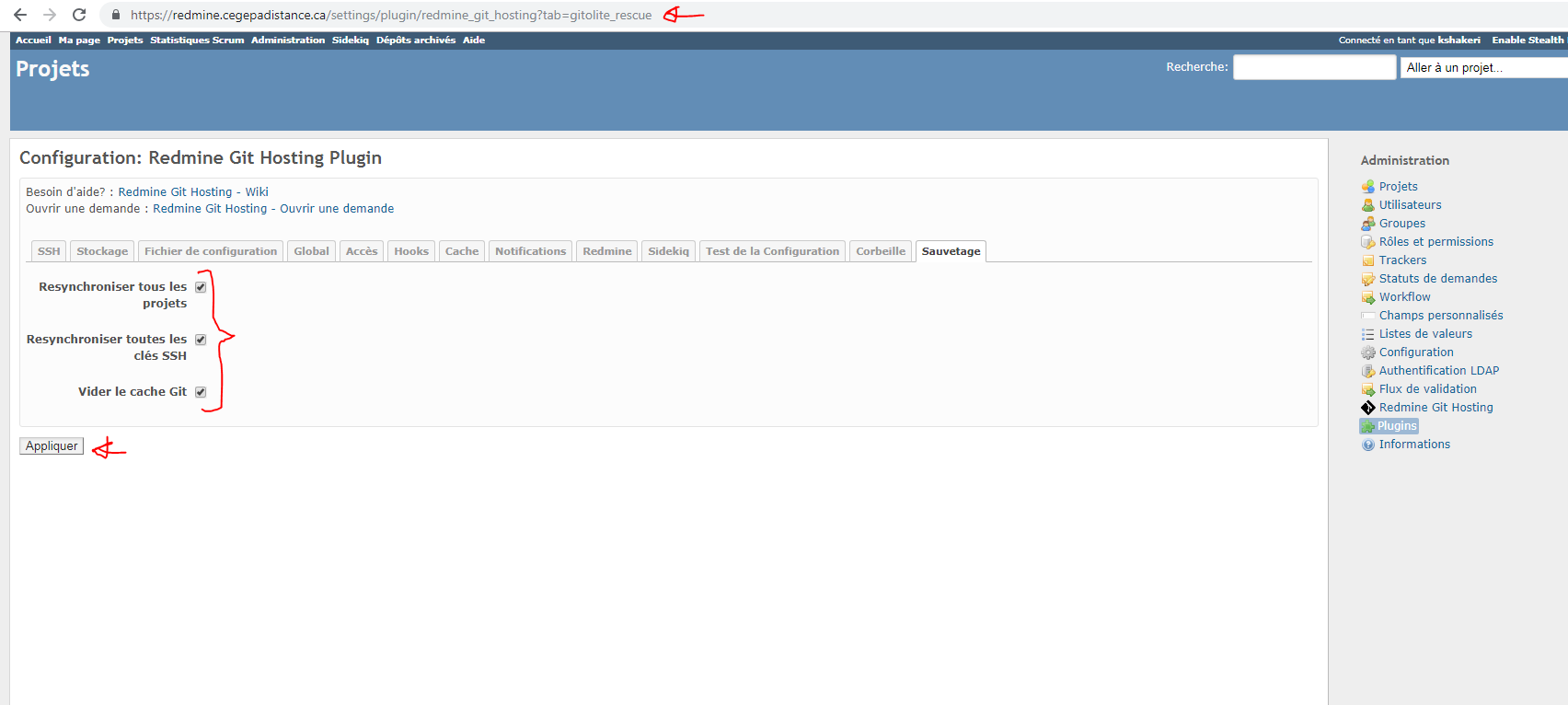Viewport: 1568px width, 705px height.
Task: Click the Projets icon in the Administration sidebar
Action: point(1368,187)
